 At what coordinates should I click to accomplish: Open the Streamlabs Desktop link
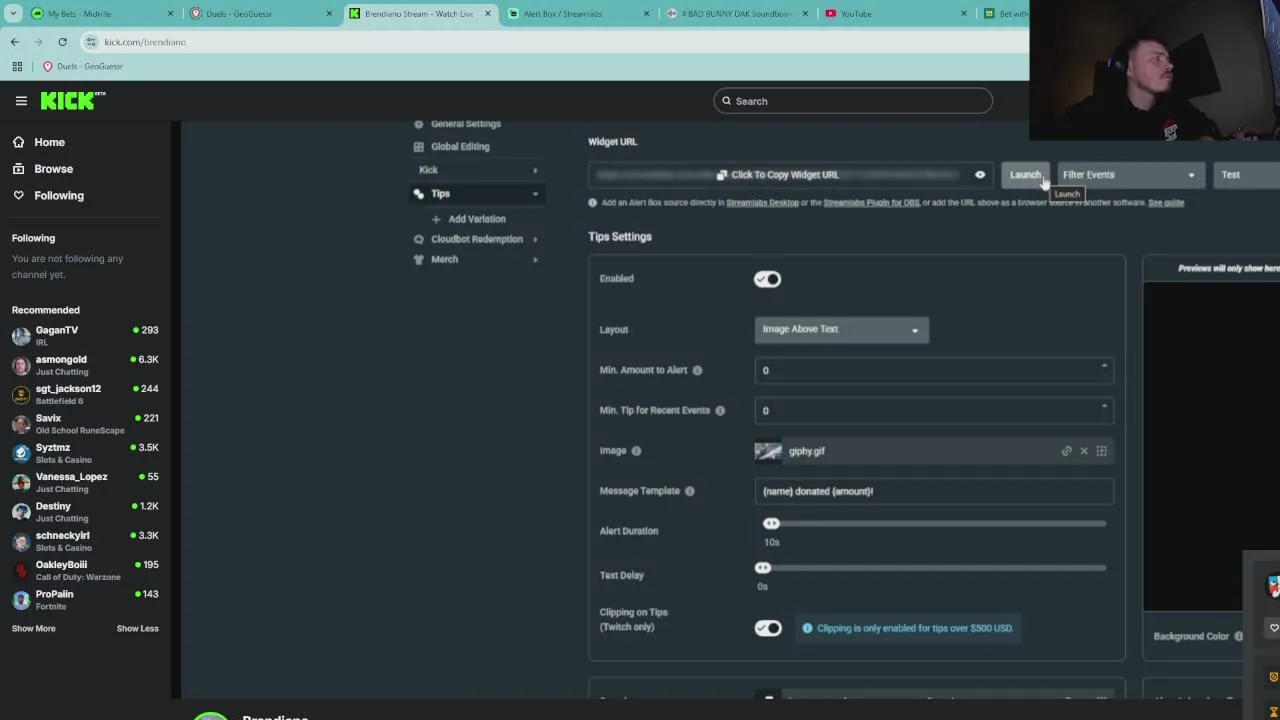[762, 203]
